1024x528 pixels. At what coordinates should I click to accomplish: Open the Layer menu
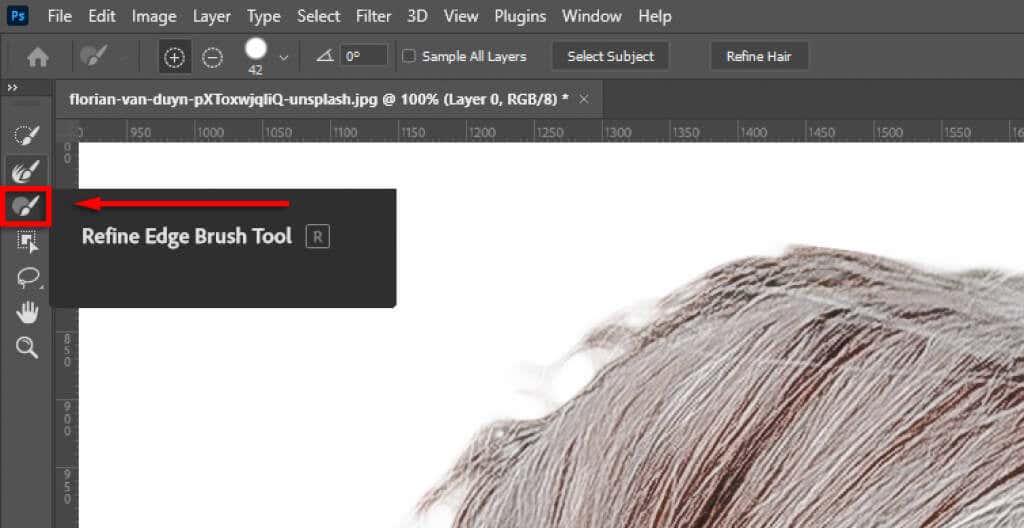click(211, 16)
